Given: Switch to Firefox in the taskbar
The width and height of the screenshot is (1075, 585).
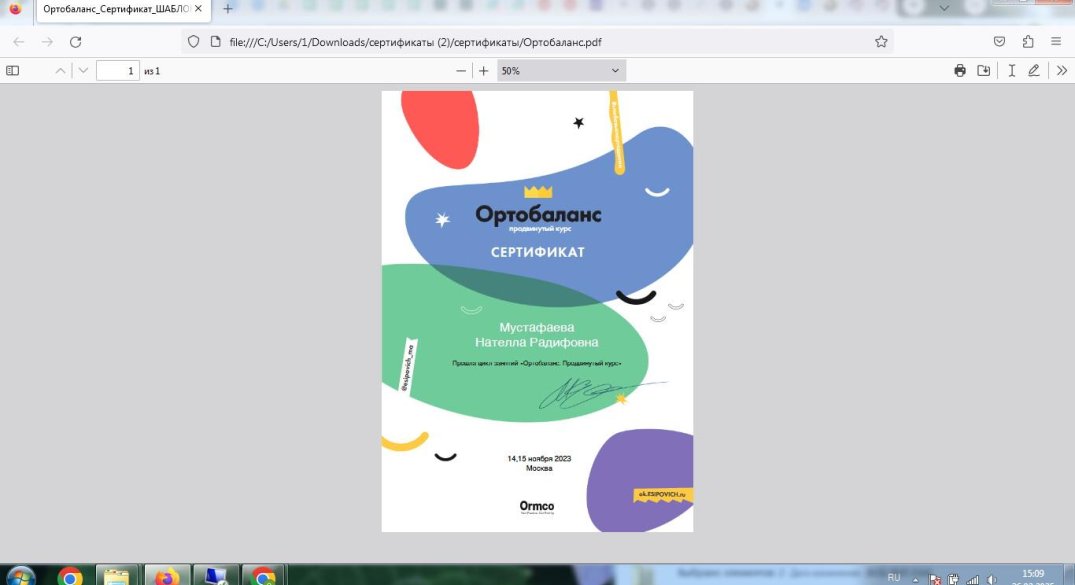Looking at the screenshot, I should 167,577.
